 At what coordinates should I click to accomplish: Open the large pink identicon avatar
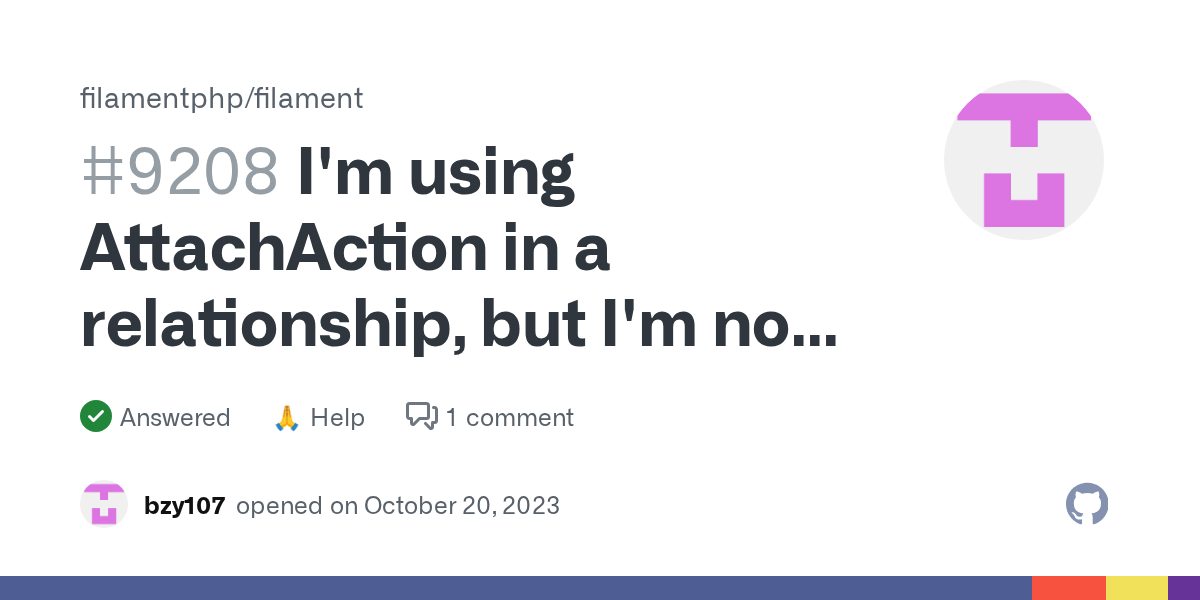coord(1024,160)
